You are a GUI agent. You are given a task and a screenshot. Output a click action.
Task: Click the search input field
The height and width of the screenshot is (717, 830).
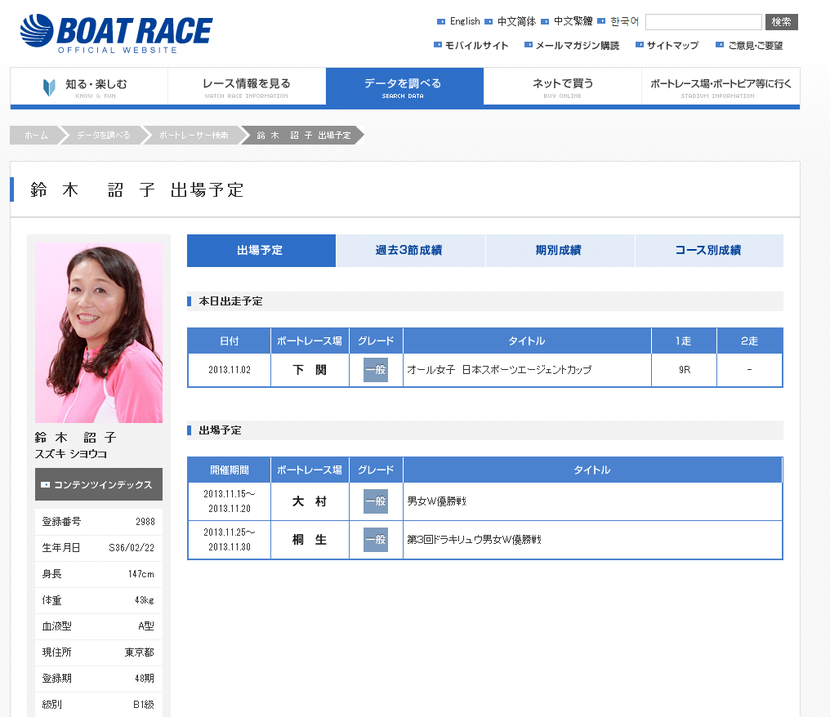tap(702, 19)
